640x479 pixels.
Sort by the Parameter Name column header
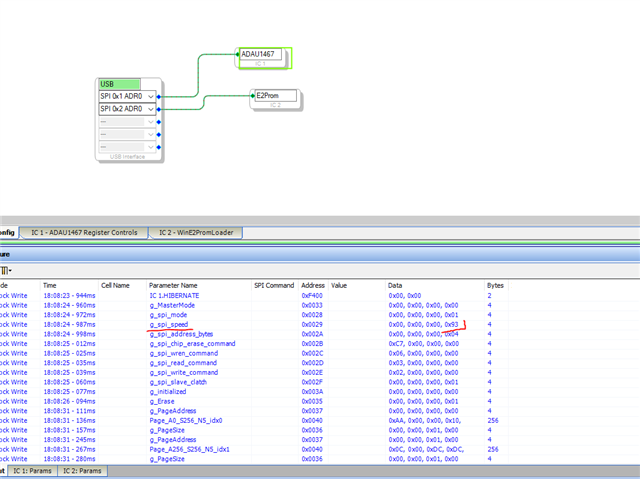(198, 285)
